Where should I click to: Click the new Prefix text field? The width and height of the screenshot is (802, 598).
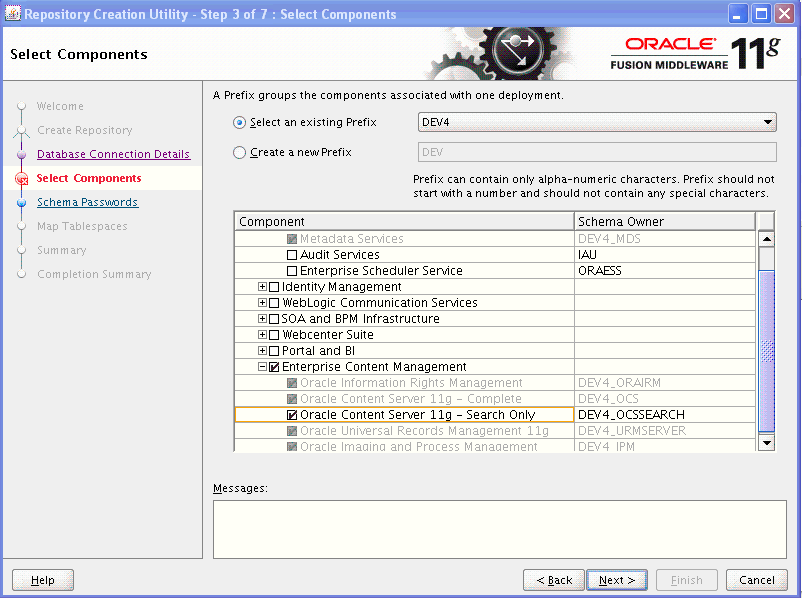click(597, 152)
